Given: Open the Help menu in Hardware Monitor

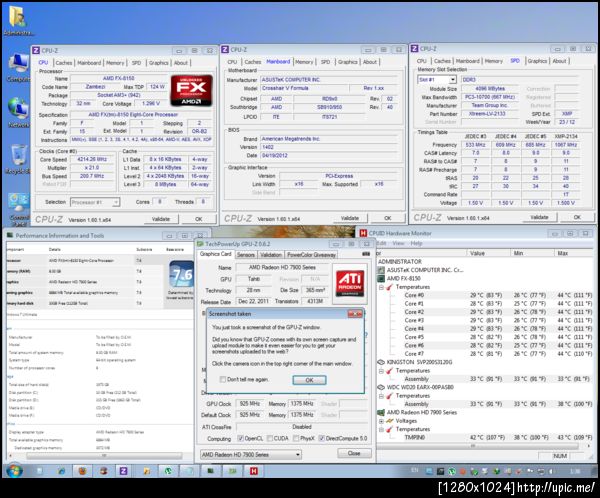Looking at the screenshot, I should coord(416,243).
